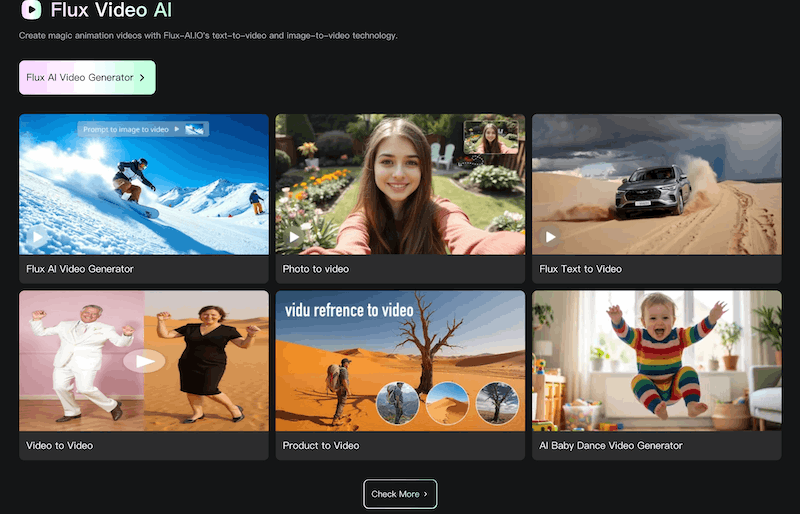Click the hiker circular reference image

397,403
